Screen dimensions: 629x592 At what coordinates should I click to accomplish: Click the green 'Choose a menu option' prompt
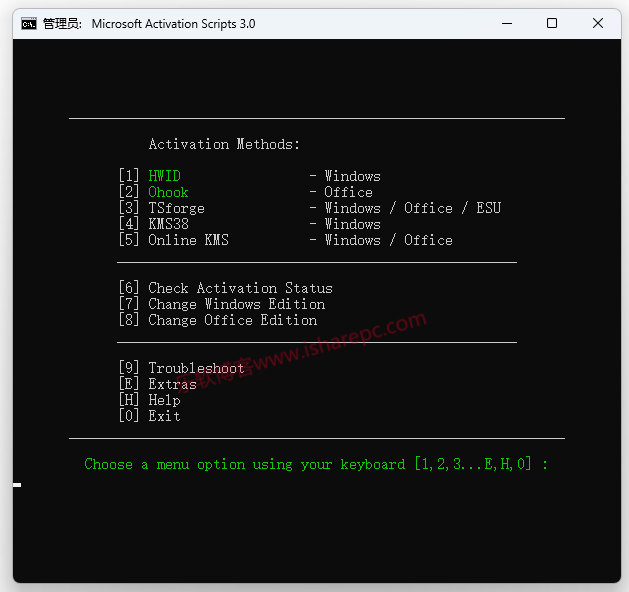[x=316, y=464]
